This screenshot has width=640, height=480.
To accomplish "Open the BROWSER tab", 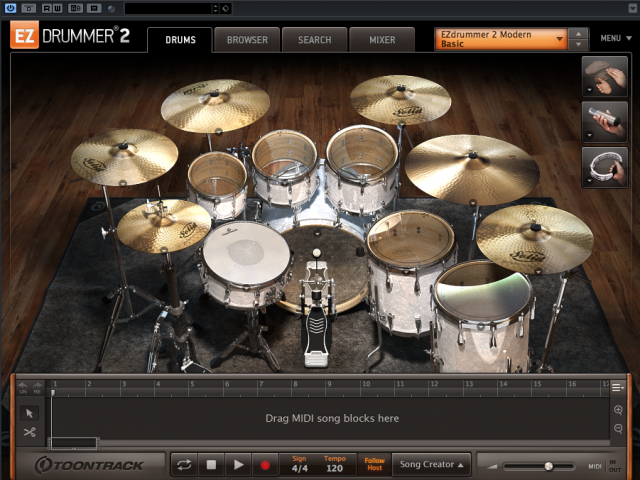I will 247,40.
